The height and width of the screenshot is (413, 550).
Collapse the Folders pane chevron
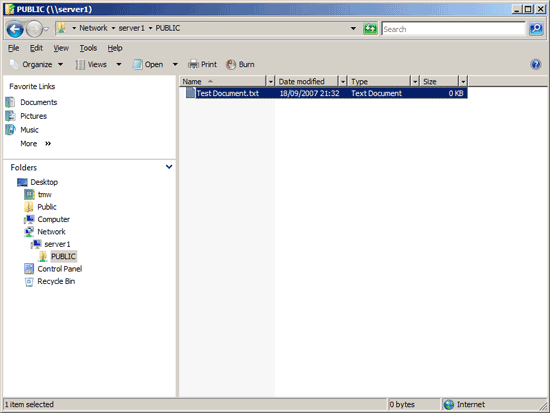(x=169, y=167)
